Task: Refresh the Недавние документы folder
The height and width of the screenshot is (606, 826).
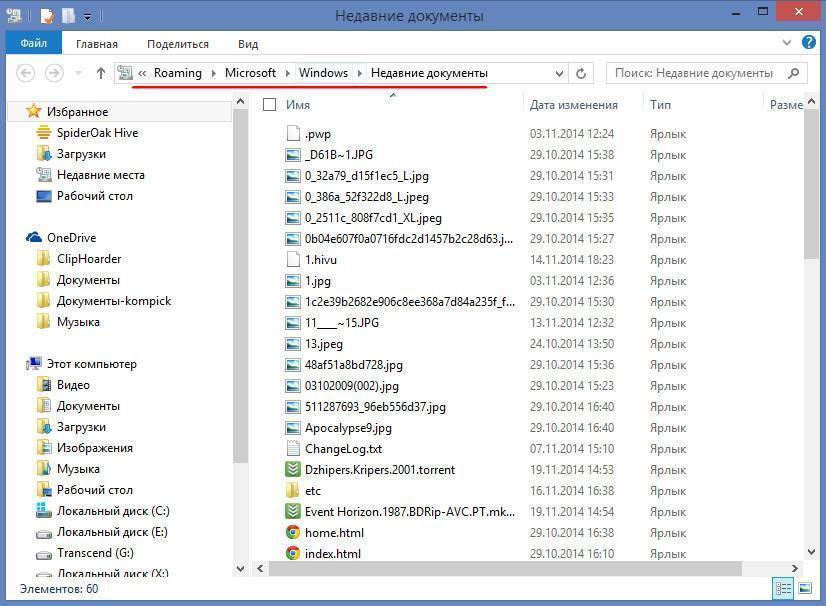Action: coord(582,73)
